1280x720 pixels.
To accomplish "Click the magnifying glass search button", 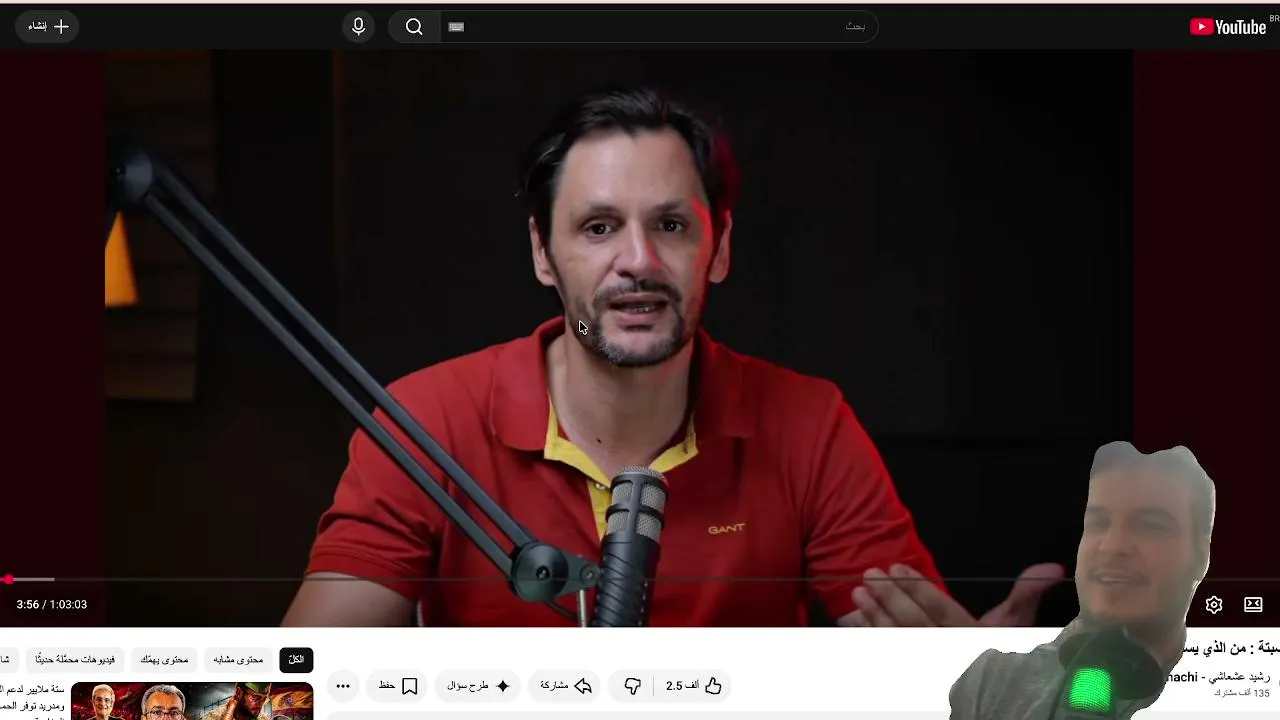I will 414,27.
